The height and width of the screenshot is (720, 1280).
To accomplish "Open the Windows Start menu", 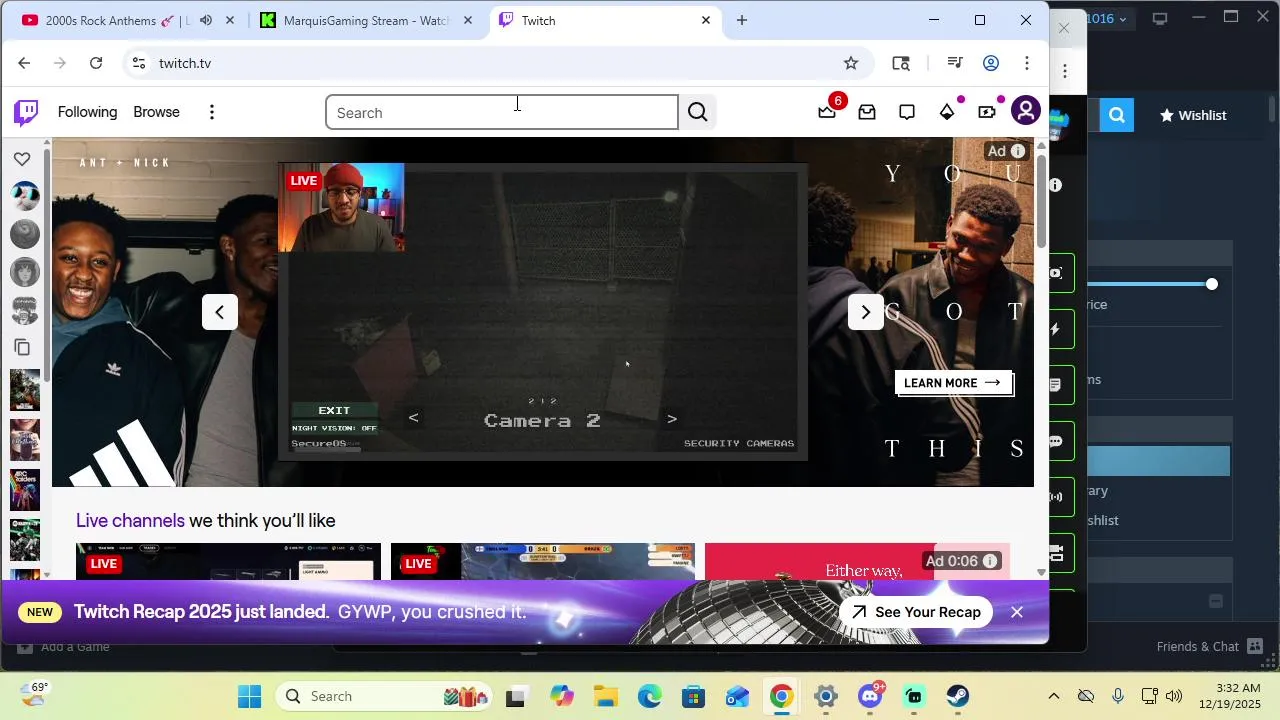I will pos(249,696).
